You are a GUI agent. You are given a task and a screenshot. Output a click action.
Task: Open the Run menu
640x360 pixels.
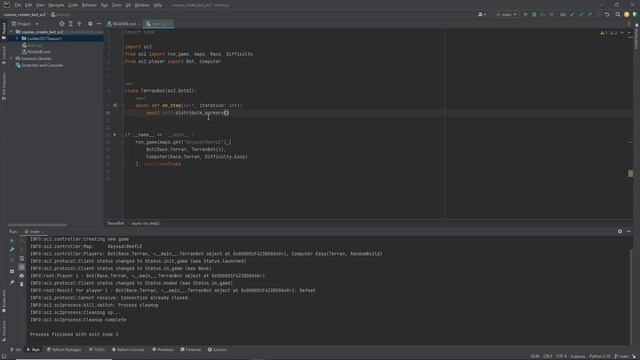[104, 5]
